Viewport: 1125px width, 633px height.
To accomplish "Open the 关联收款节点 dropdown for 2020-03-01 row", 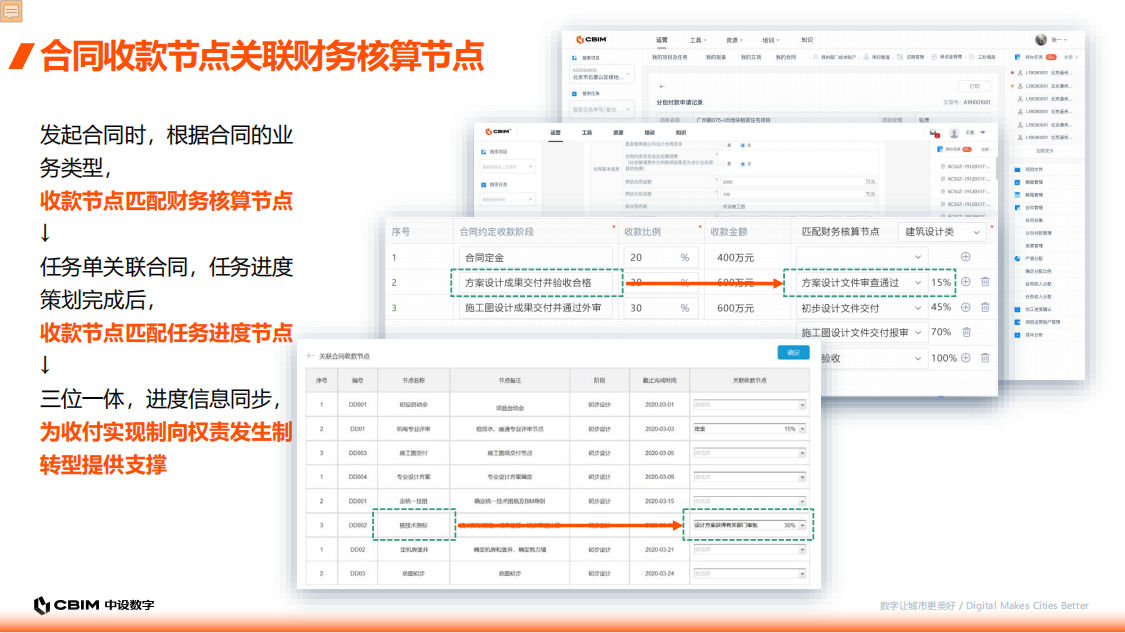I will 749,405.
